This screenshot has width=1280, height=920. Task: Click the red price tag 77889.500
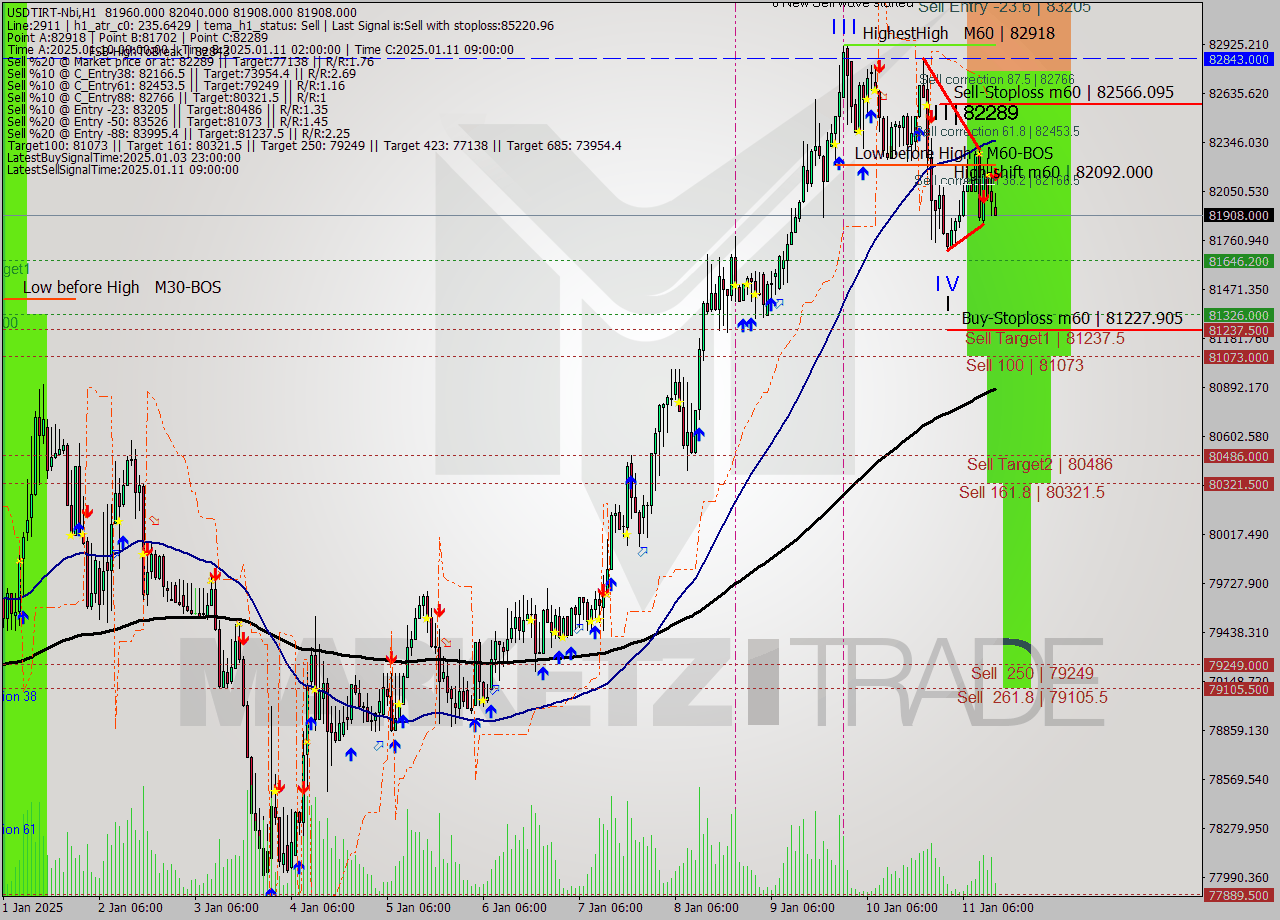1240,895
